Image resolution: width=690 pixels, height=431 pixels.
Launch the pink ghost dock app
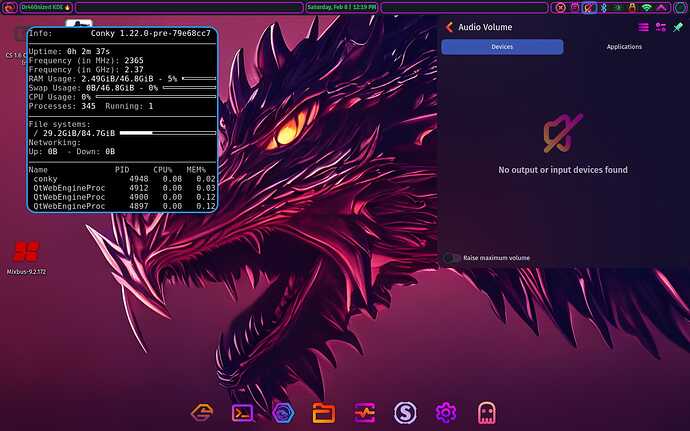tap(486, 413)
